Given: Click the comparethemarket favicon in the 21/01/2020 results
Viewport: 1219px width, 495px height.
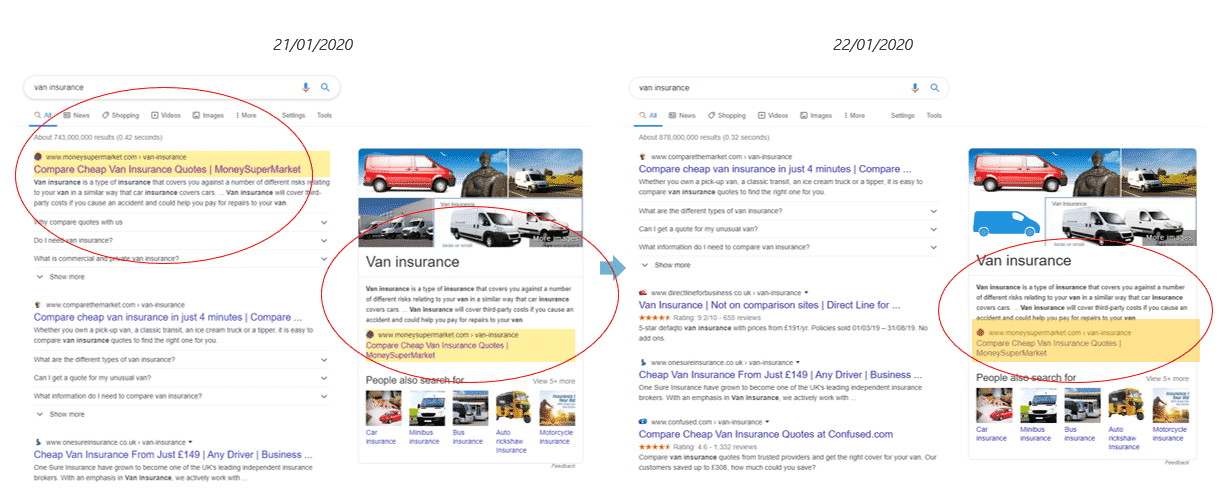Looking at the screenshot, I should [x=38, y=304].
